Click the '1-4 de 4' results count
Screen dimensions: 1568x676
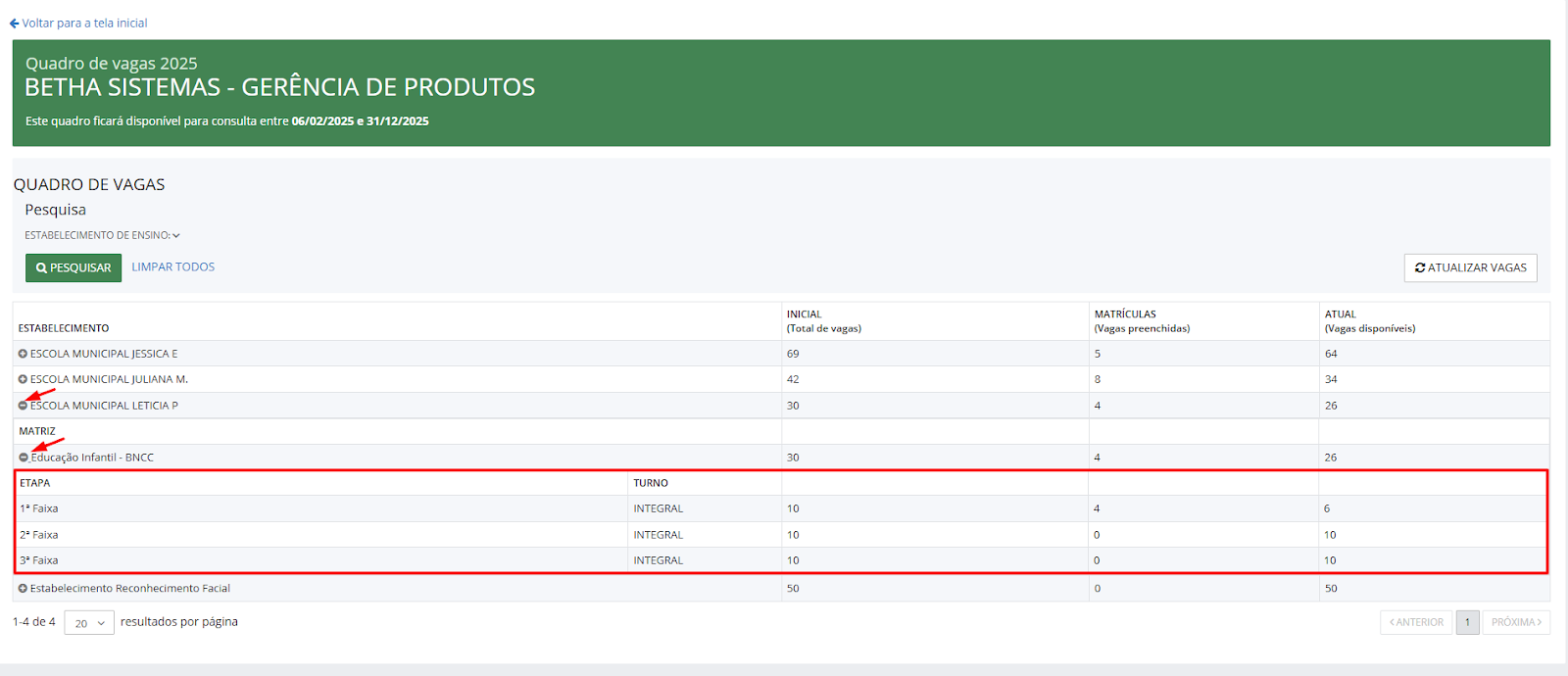point(34,622)
